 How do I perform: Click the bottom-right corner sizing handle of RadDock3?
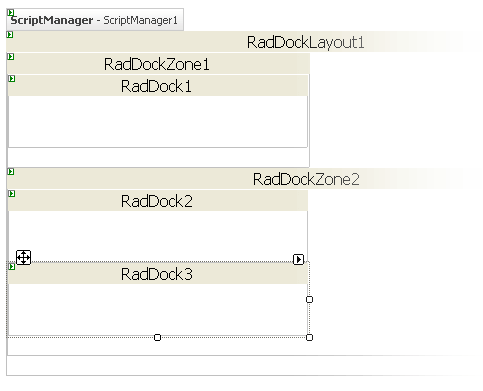[x=309, y=337]
